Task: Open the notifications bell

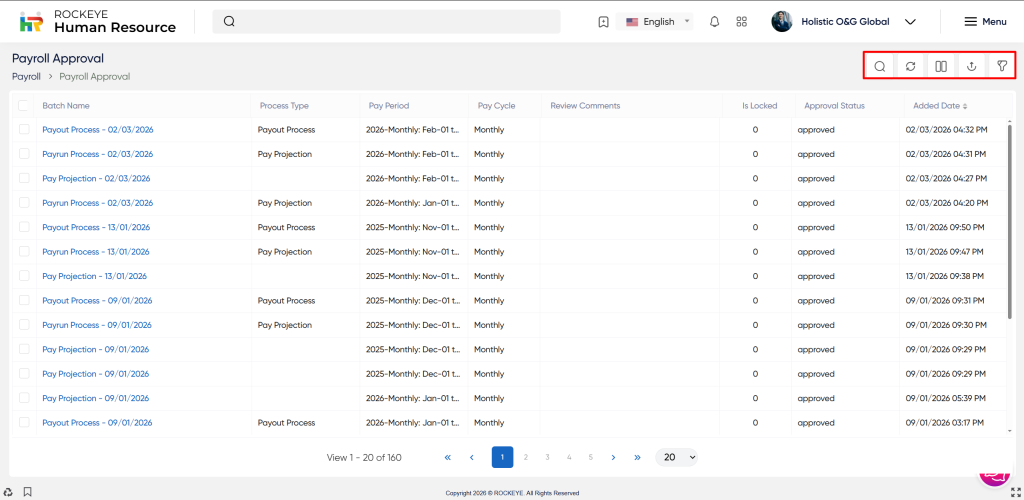Action: [x=714, y=22]
